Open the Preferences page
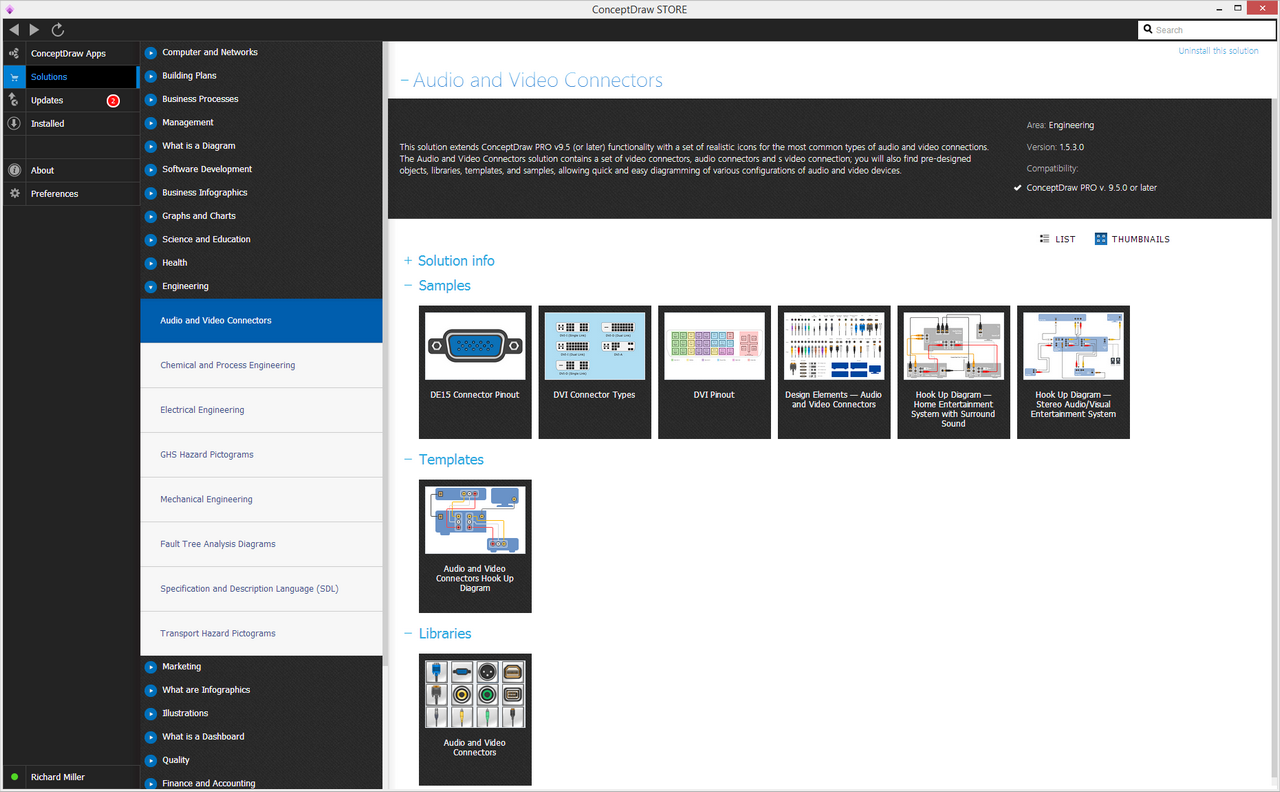Screen dimensions: 1280x792 [x=70, y=194]
